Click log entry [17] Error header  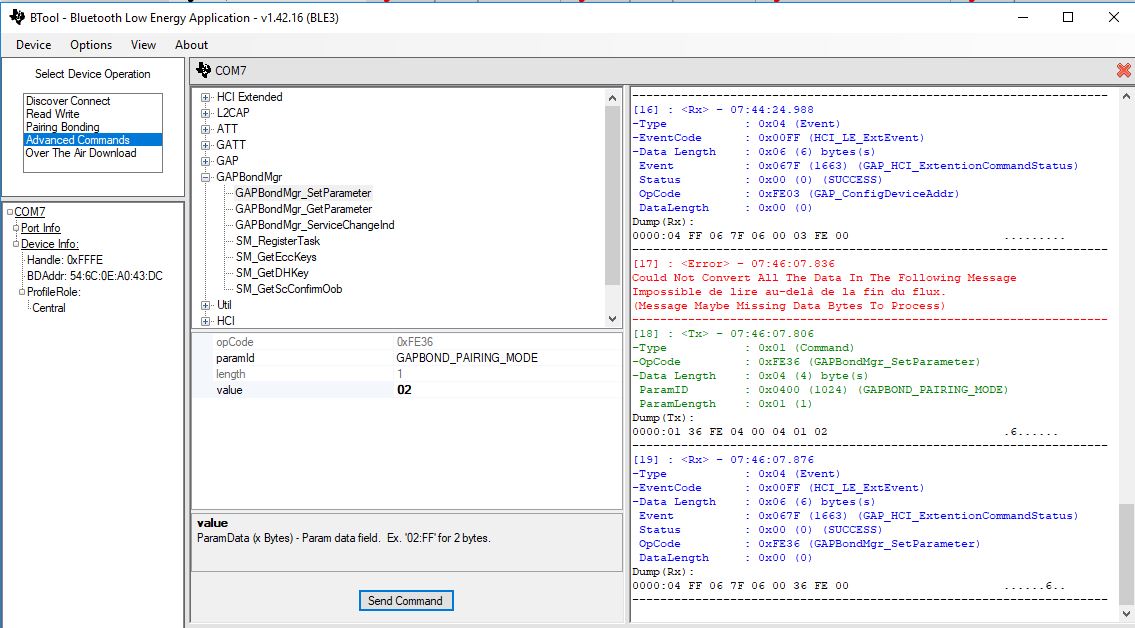[x=733, y=264]
